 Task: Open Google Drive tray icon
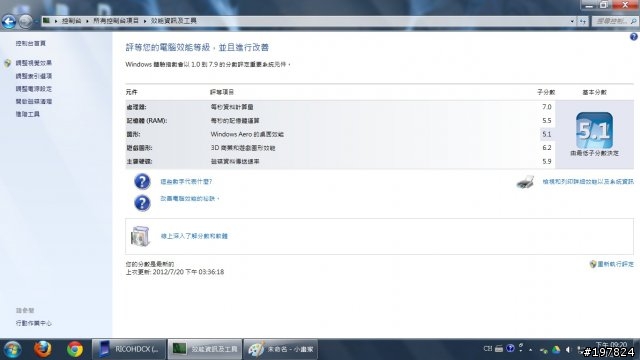click(556, 350)
